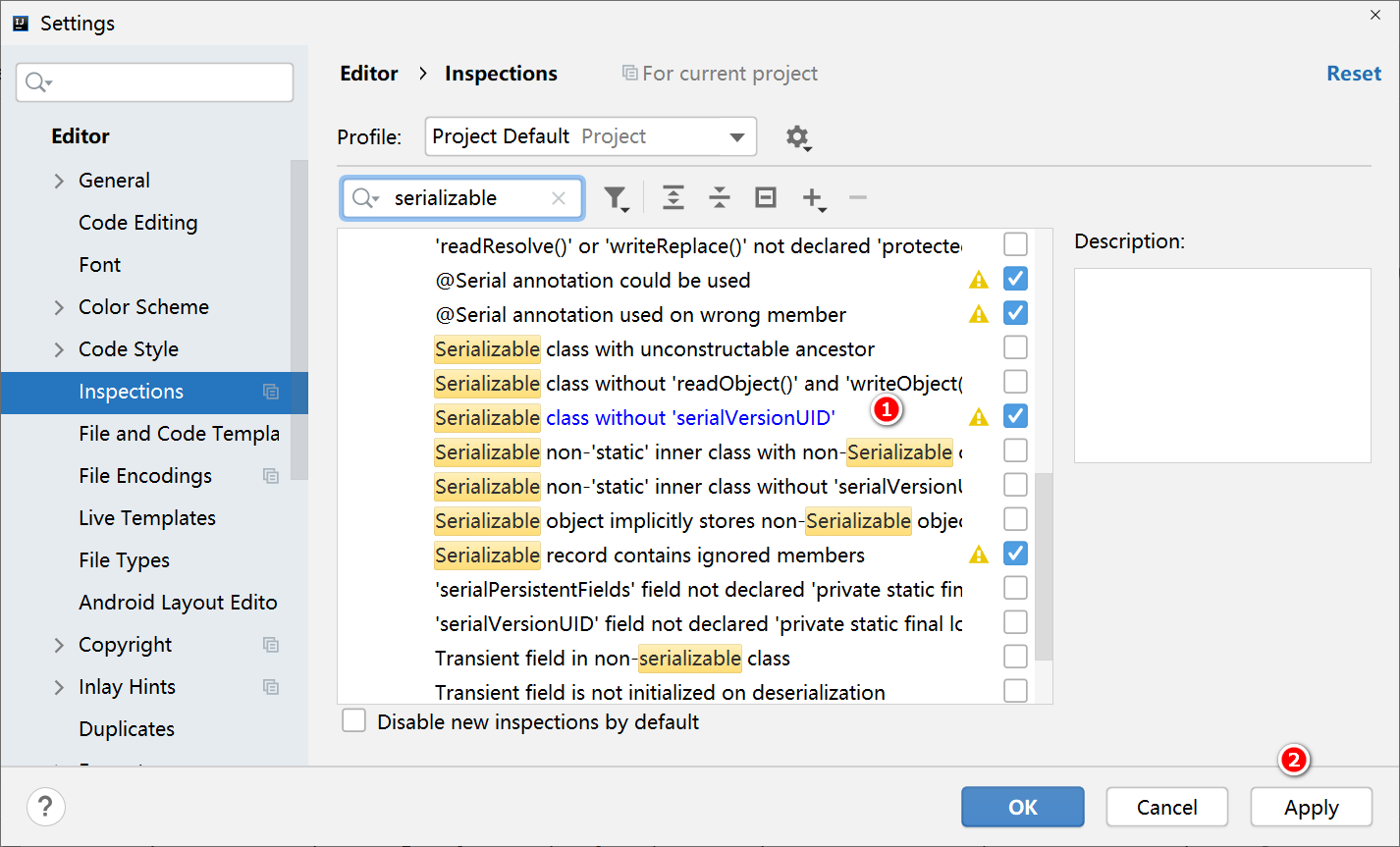Image resolution: width=1400 pixels, height=847 pixels.
Task: Expand all inspection tree nodes
Action: [x=673, y=198]
